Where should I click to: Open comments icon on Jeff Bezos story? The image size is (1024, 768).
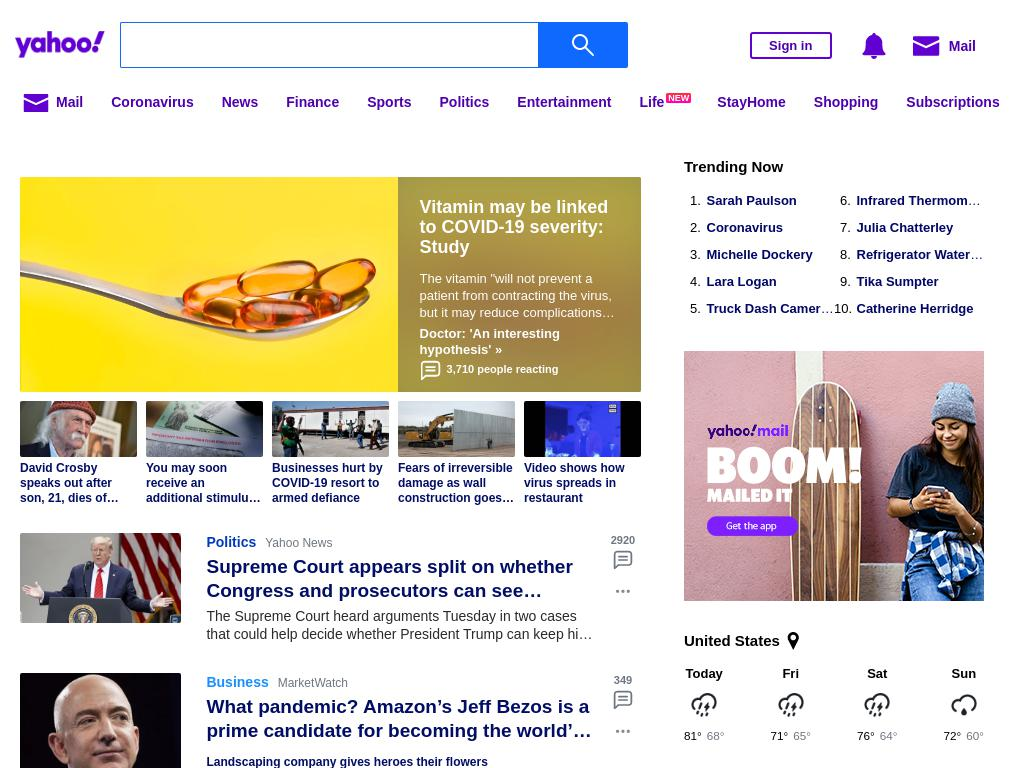(622, 699)
